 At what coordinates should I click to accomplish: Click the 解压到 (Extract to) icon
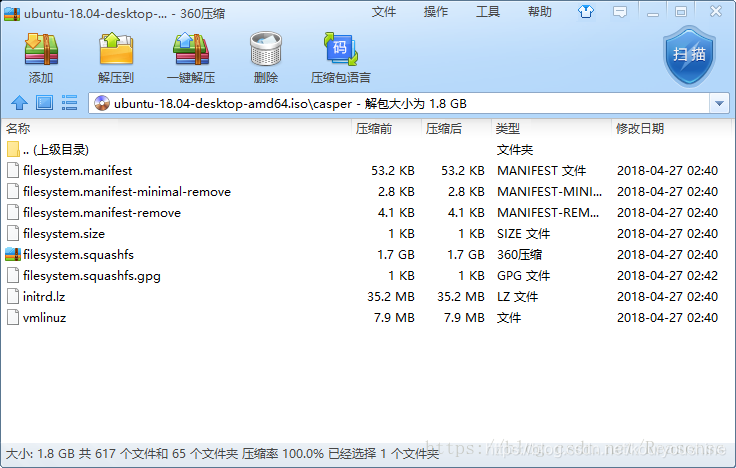(x=116, y=49)
